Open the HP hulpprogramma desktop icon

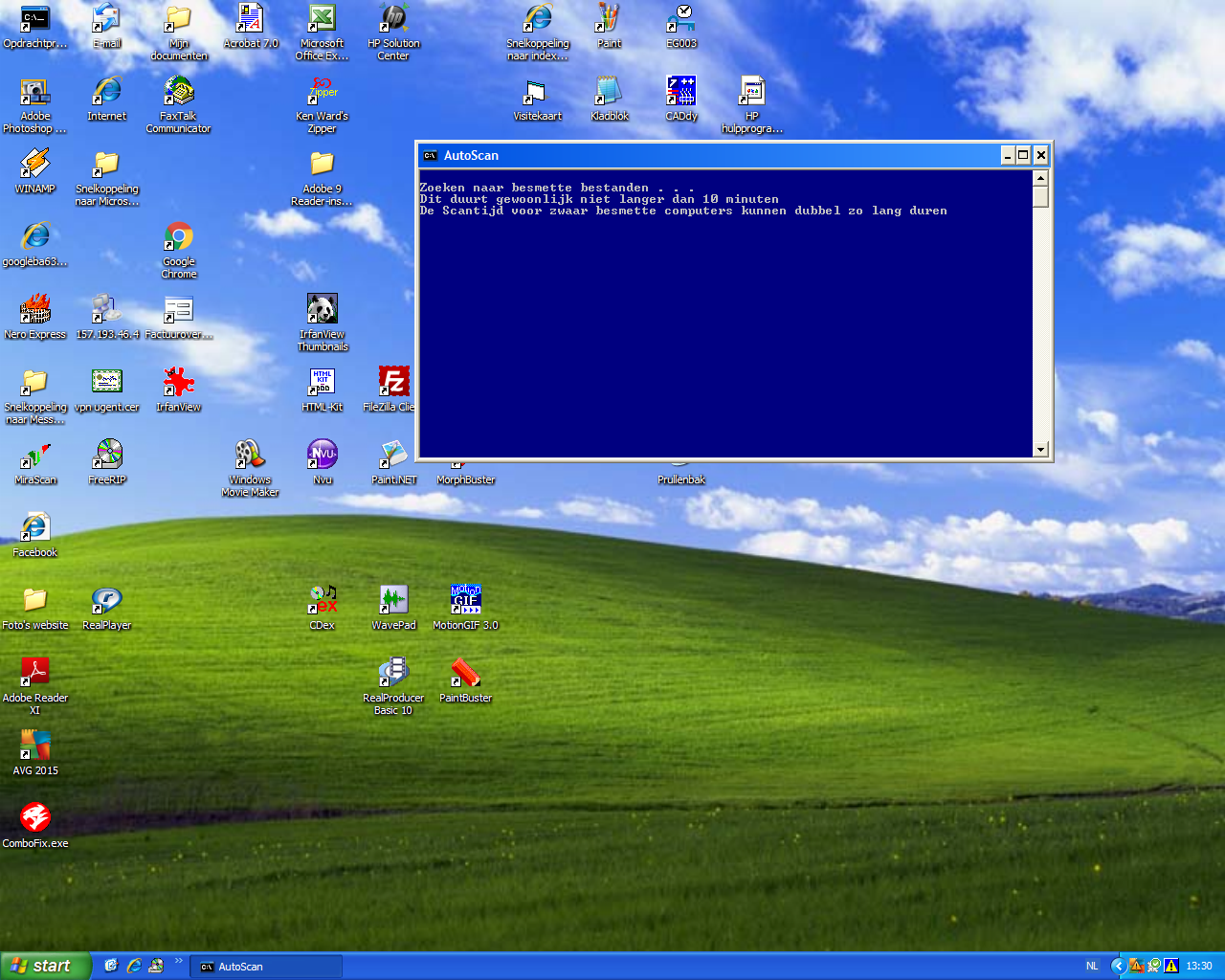pos(753,105)
